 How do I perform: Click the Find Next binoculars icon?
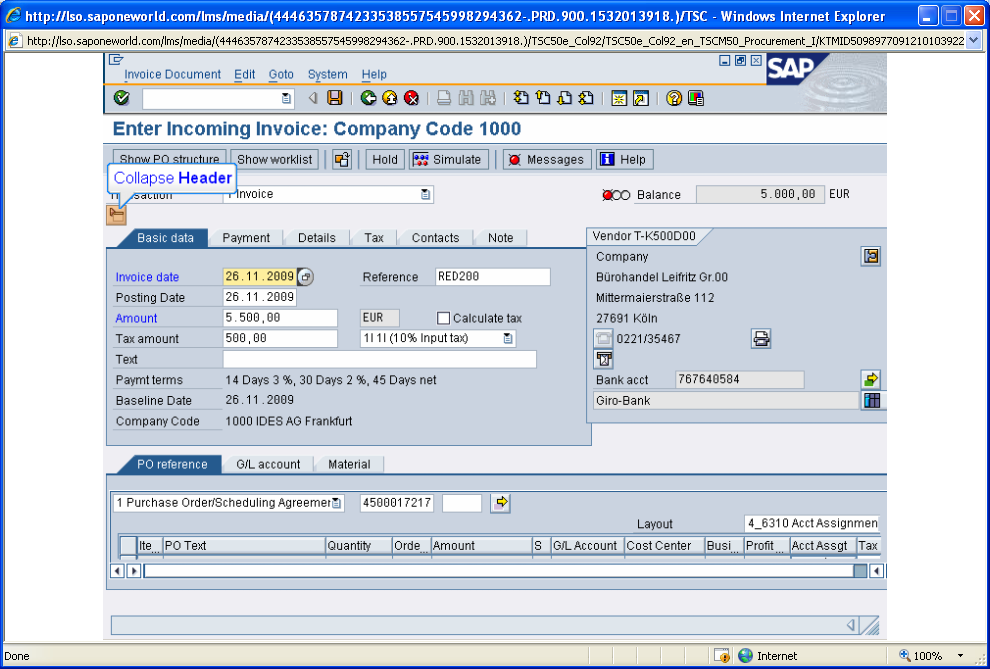tap(487, 98)
